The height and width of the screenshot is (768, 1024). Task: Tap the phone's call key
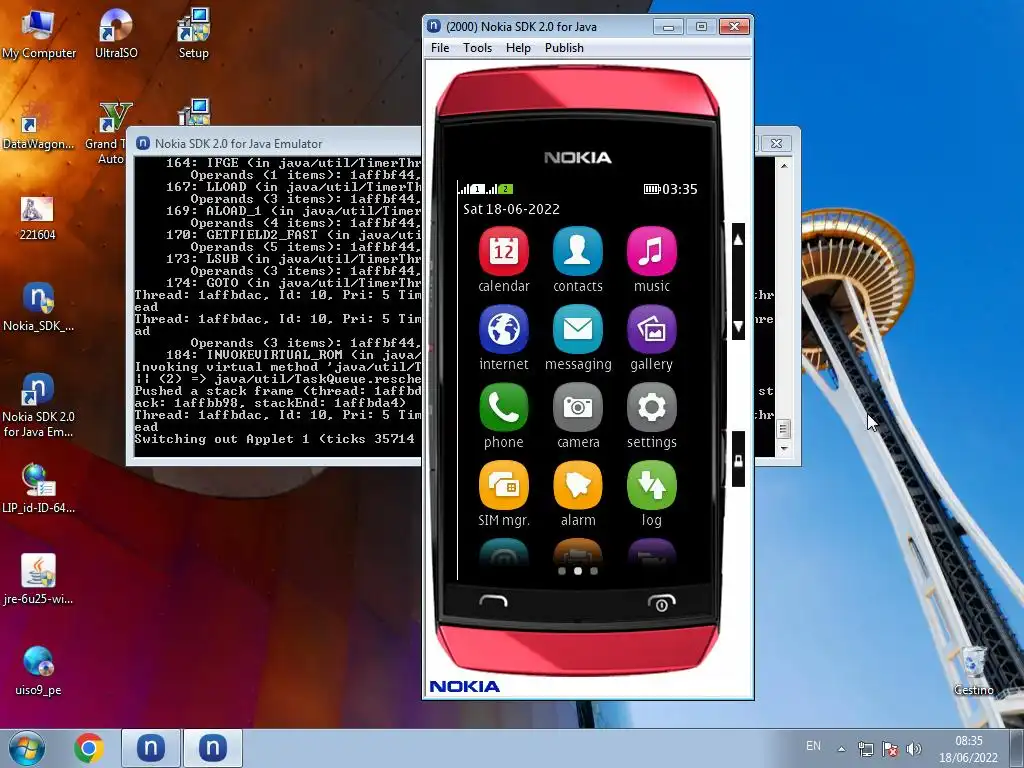493,601
